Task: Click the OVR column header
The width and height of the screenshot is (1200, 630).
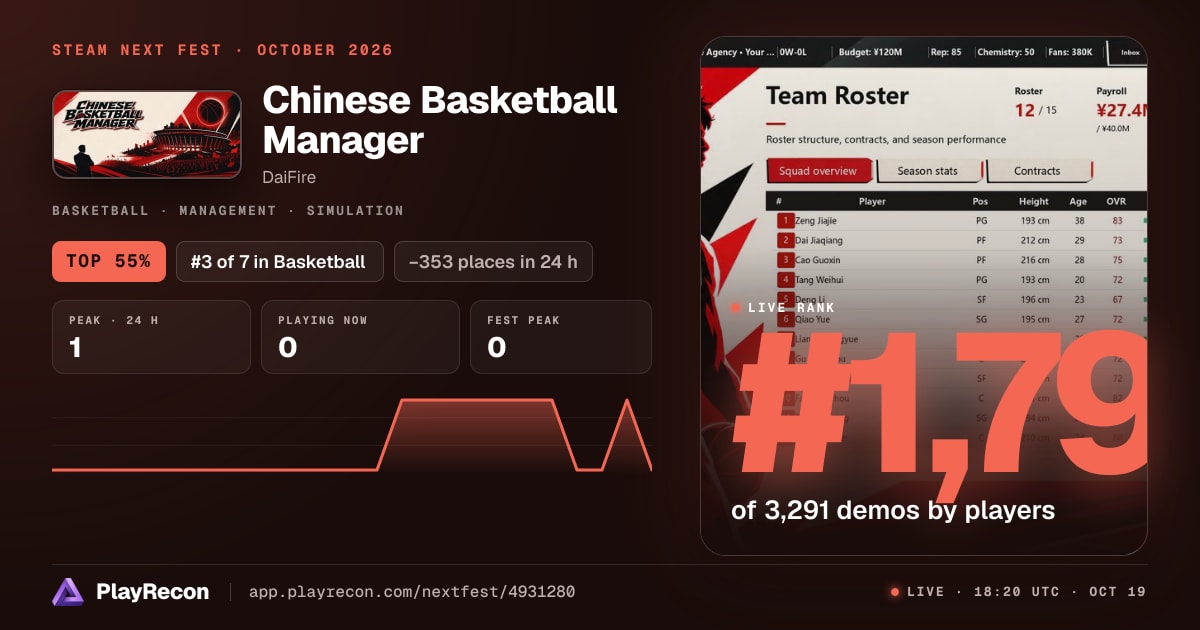Action: (1116, 201)
